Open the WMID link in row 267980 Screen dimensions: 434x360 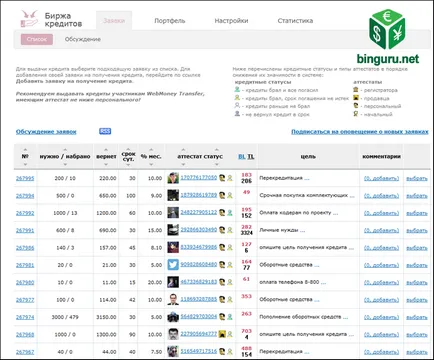(199, 282)
